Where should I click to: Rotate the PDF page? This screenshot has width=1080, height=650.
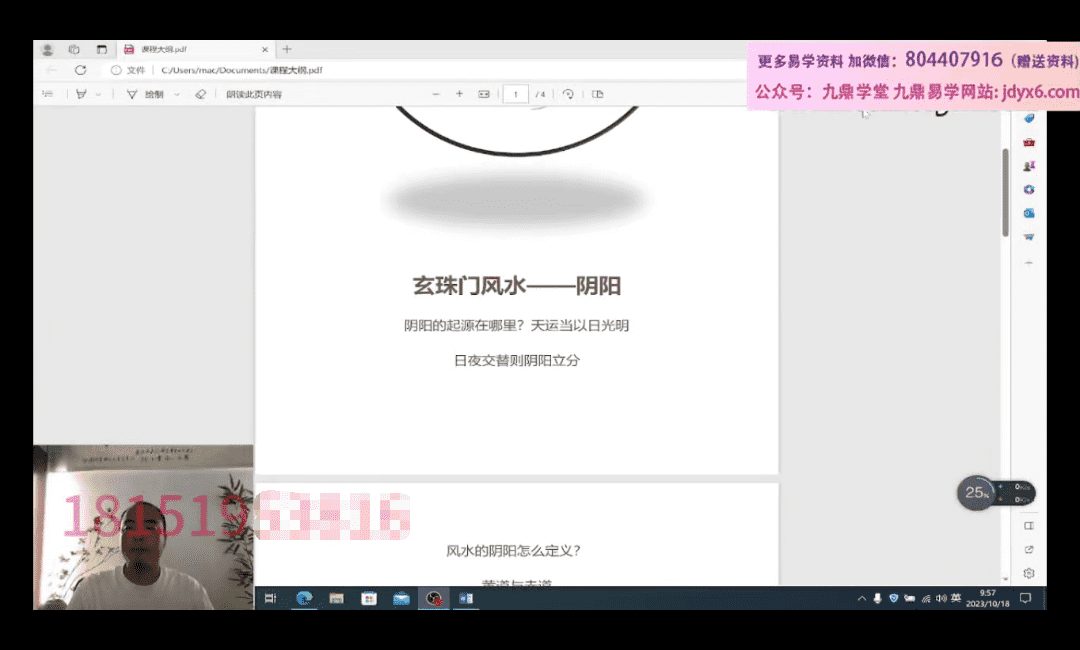568,94
